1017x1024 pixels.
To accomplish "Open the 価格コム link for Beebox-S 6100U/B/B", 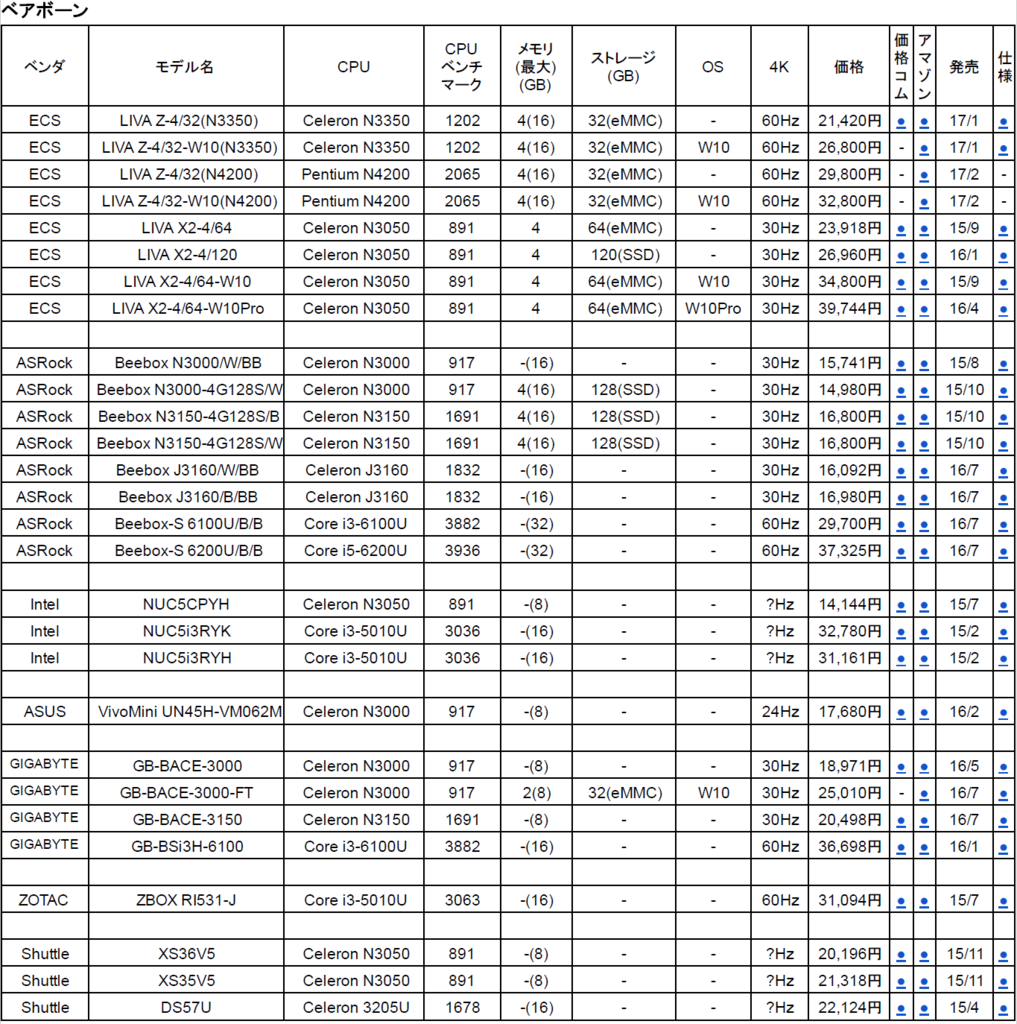I will (901, 525).
